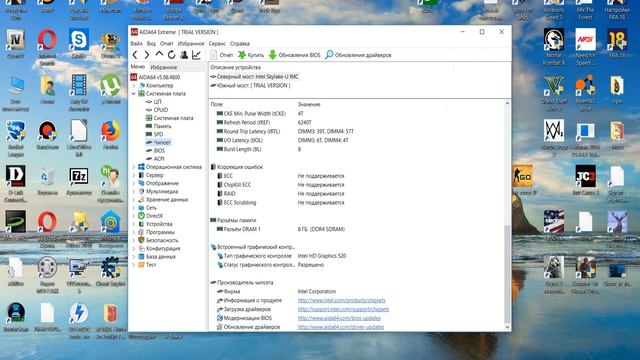Click the Refresh Period (tREF) row
This screenshot has height=360, width=640.
356,122
